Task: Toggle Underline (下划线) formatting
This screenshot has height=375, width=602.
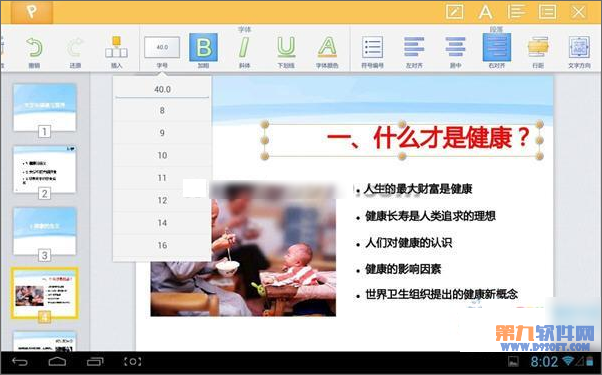Action: [286, 47]
